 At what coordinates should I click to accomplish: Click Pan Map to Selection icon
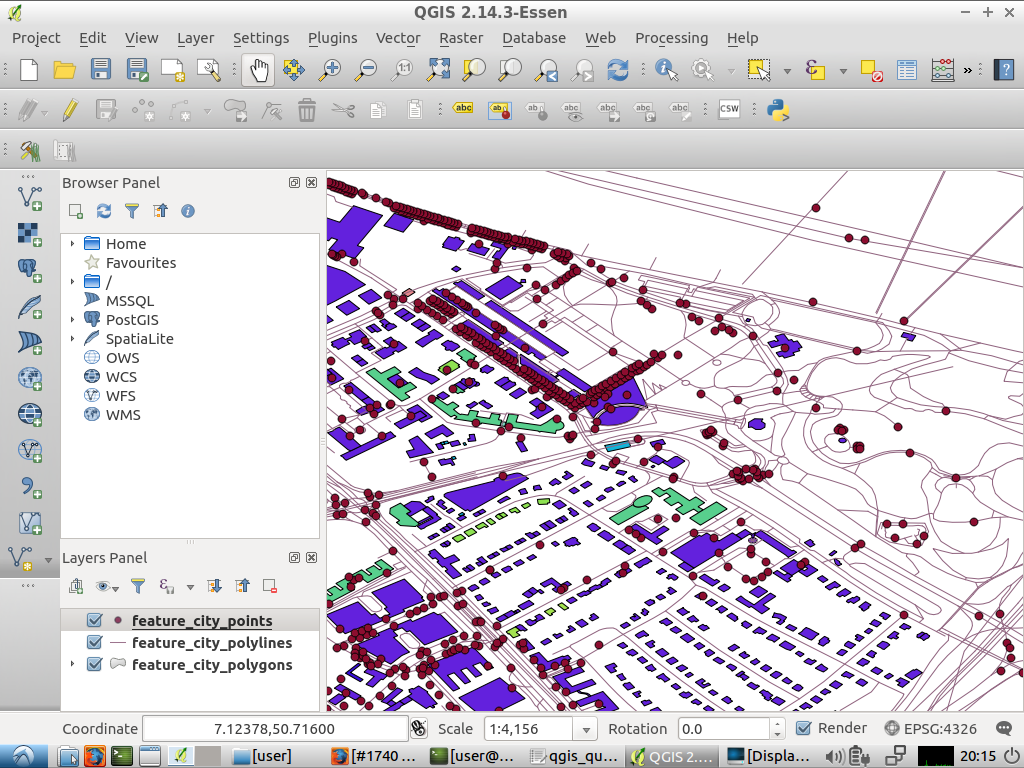tap(294, 69)
